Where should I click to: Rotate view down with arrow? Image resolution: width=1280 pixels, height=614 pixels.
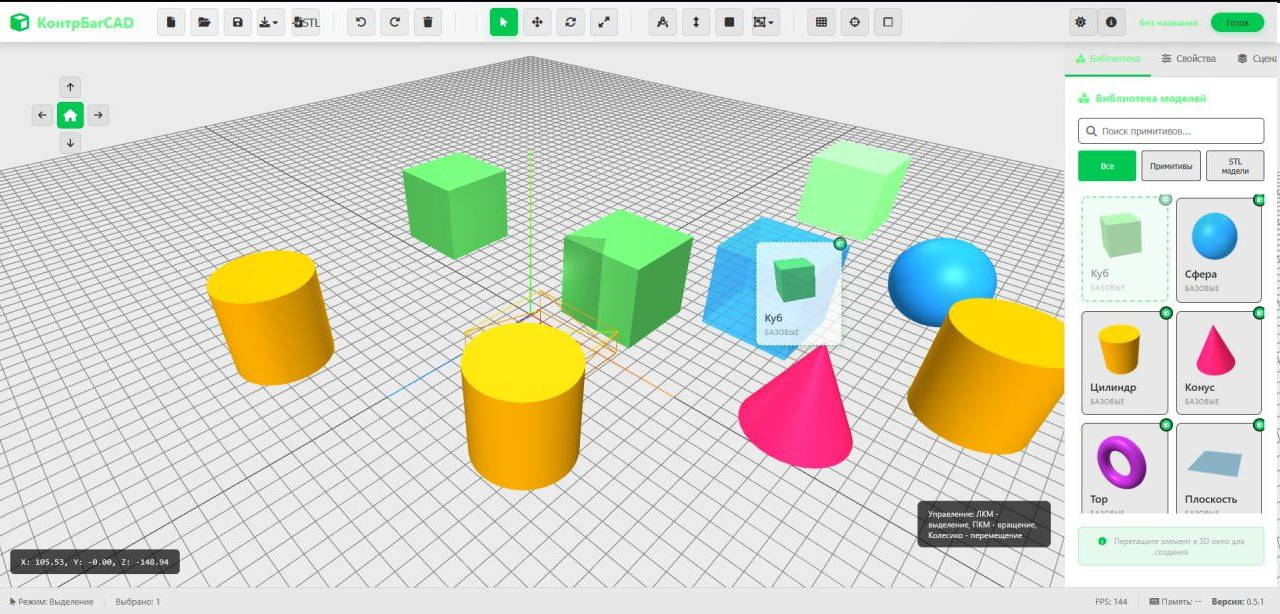pyautogui.click(x=70, y=143)
